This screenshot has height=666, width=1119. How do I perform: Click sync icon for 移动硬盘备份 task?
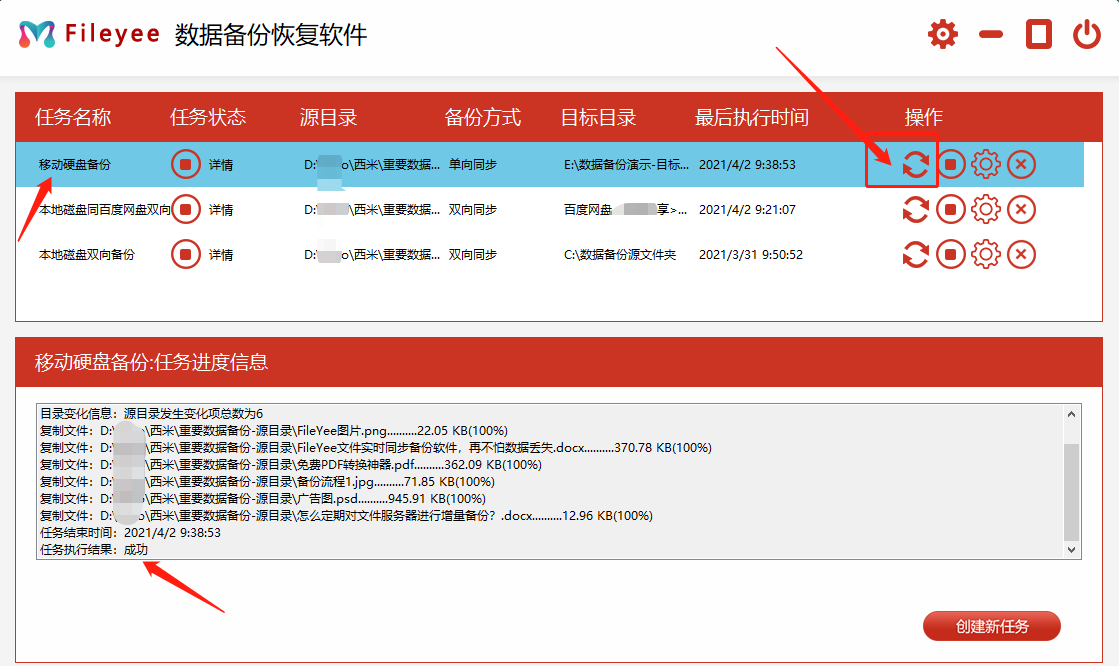pos(915,164)
